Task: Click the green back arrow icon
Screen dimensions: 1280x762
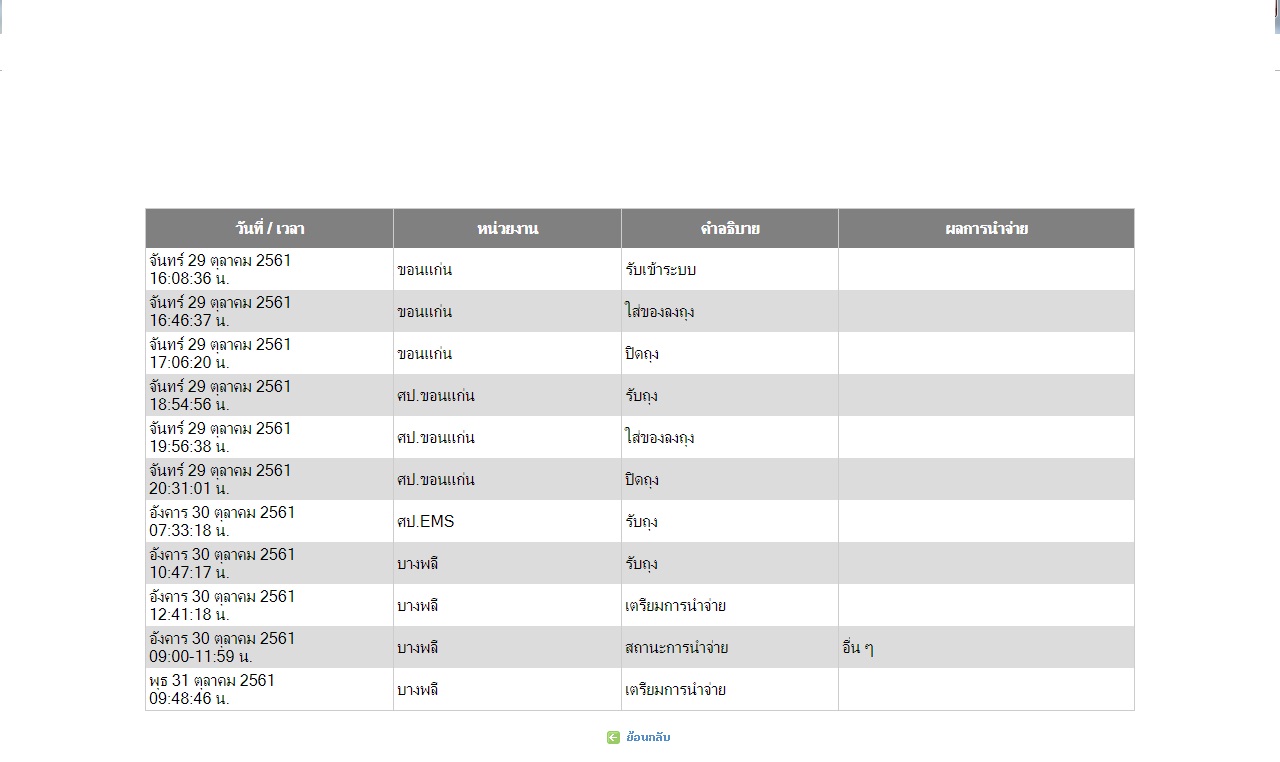Action: point(613,737)
